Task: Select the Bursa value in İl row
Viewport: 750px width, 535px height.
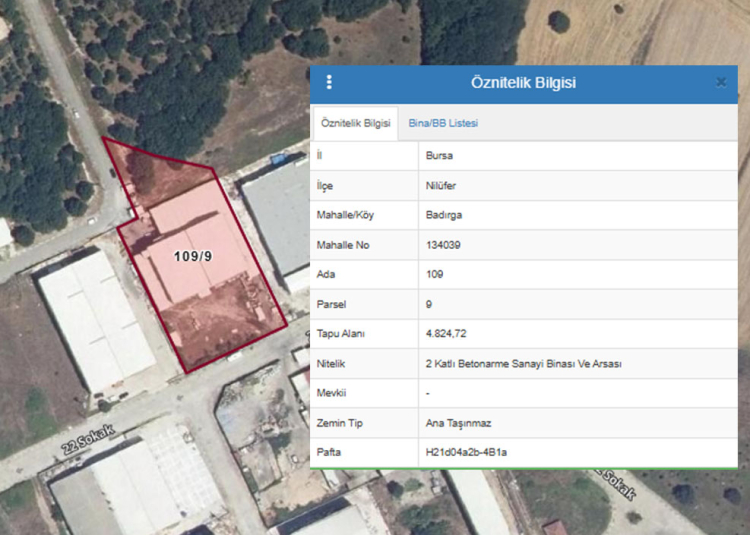Action: [439, 156]
